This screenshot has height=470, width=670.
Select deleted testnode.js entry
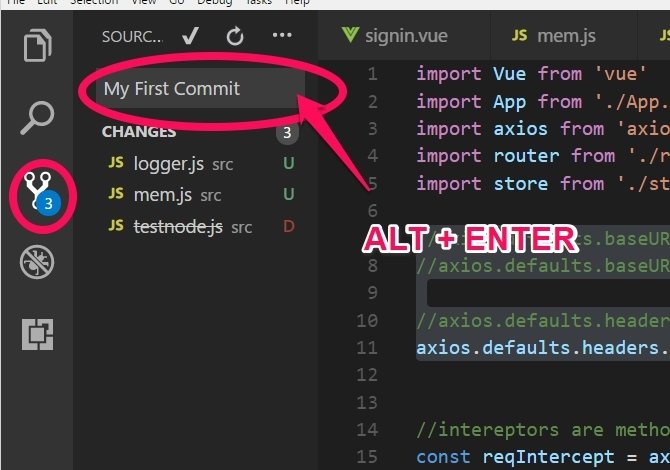click(x=201, y=226)
